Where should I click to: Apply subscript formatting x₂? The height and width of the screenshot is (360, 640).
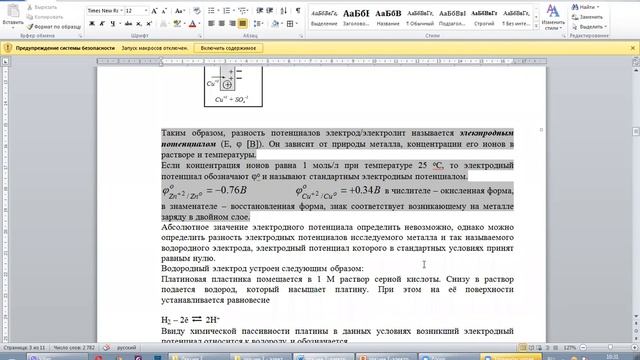[139, 24]
